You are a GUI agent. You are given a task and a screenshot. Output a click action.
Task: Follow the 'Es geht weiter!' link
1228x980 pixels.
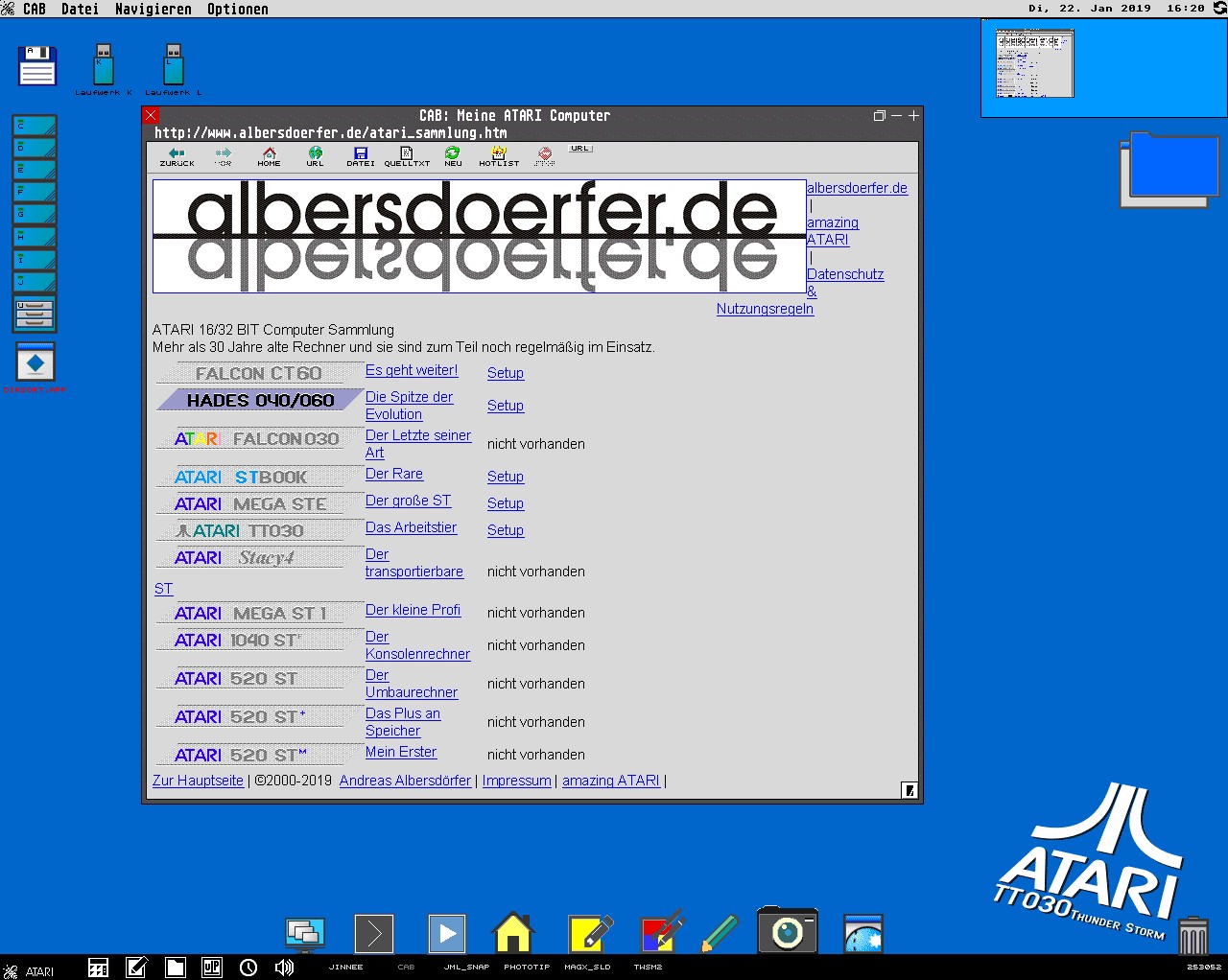coord(412,370)
